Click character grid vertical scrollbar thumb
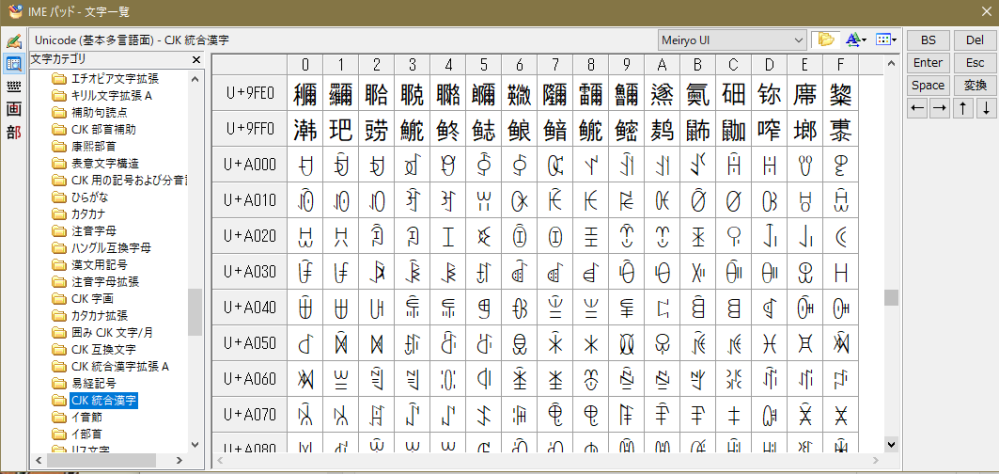The height and width of the screenshot is (474, 999). click(891, 298)
